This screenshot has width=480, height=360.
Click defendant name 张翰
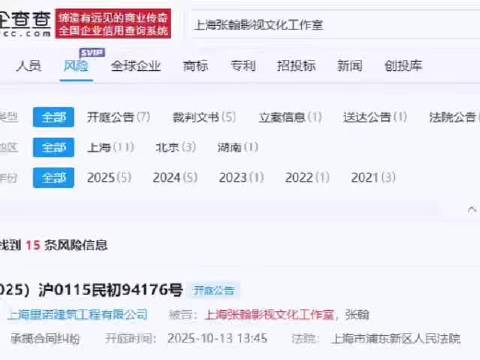[357, 314]
